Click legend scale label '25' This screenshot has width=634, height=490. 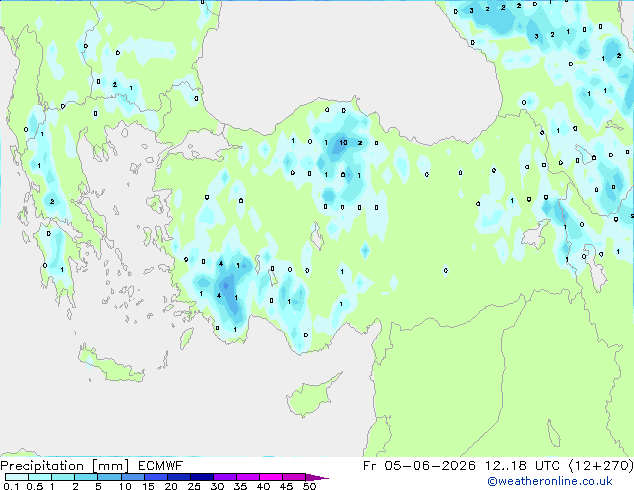[194, 486]
